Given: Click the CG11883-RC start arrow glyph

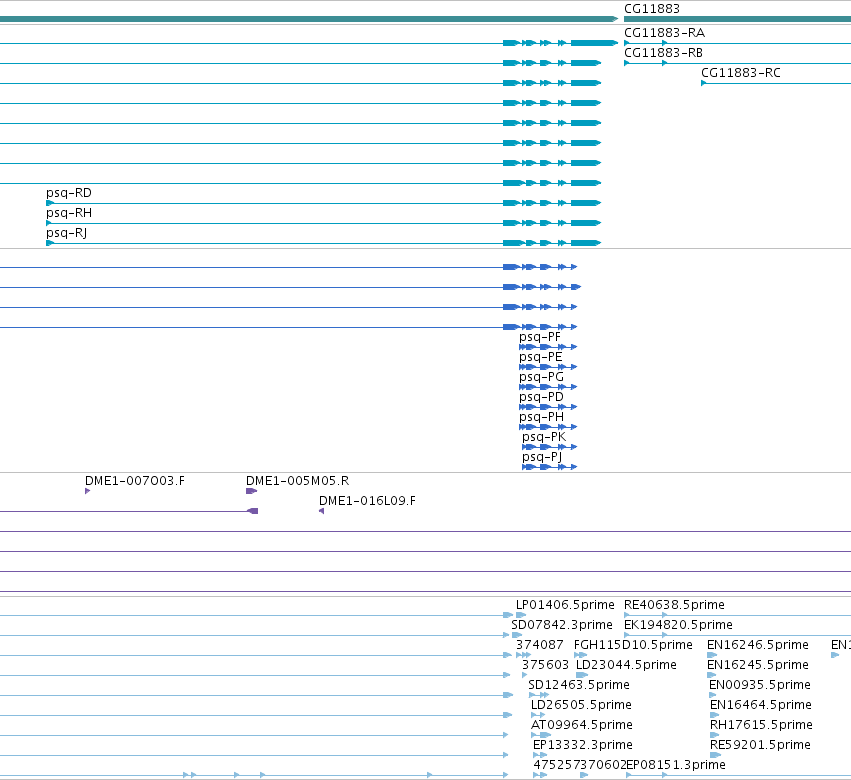Looking at the screenshot, I should (x=703, y=83).
